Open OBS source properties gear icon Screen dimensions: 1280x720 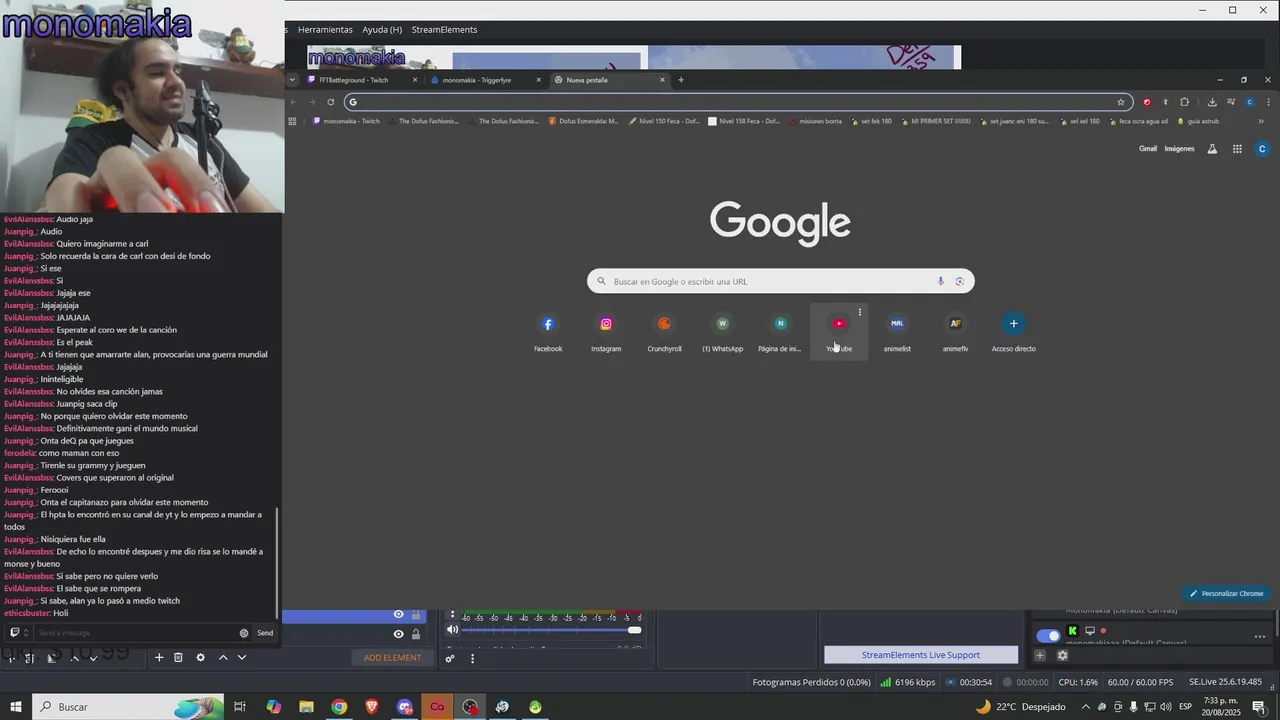tap(200, 657)
